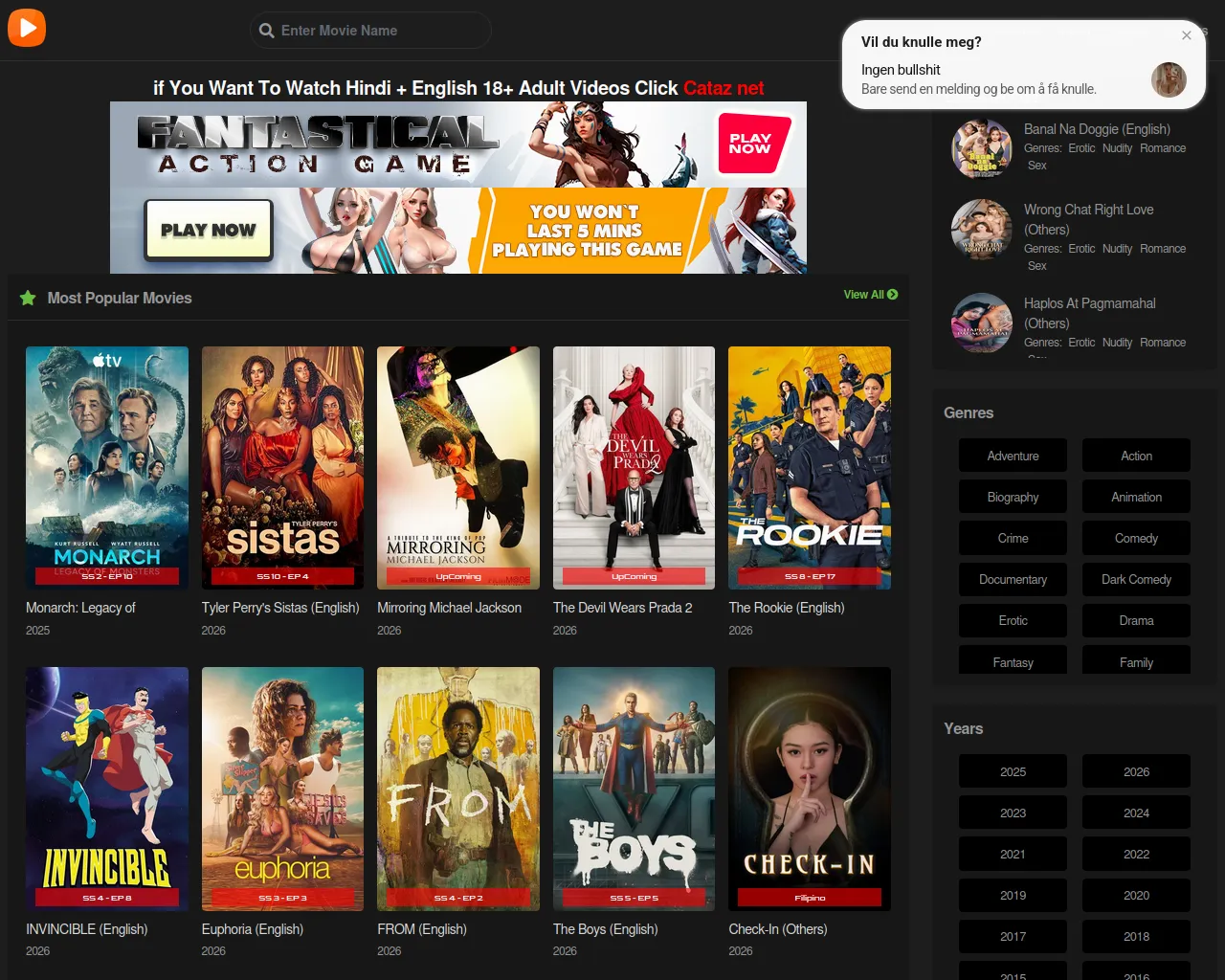Close the chat notification popup

point(1187,35)
